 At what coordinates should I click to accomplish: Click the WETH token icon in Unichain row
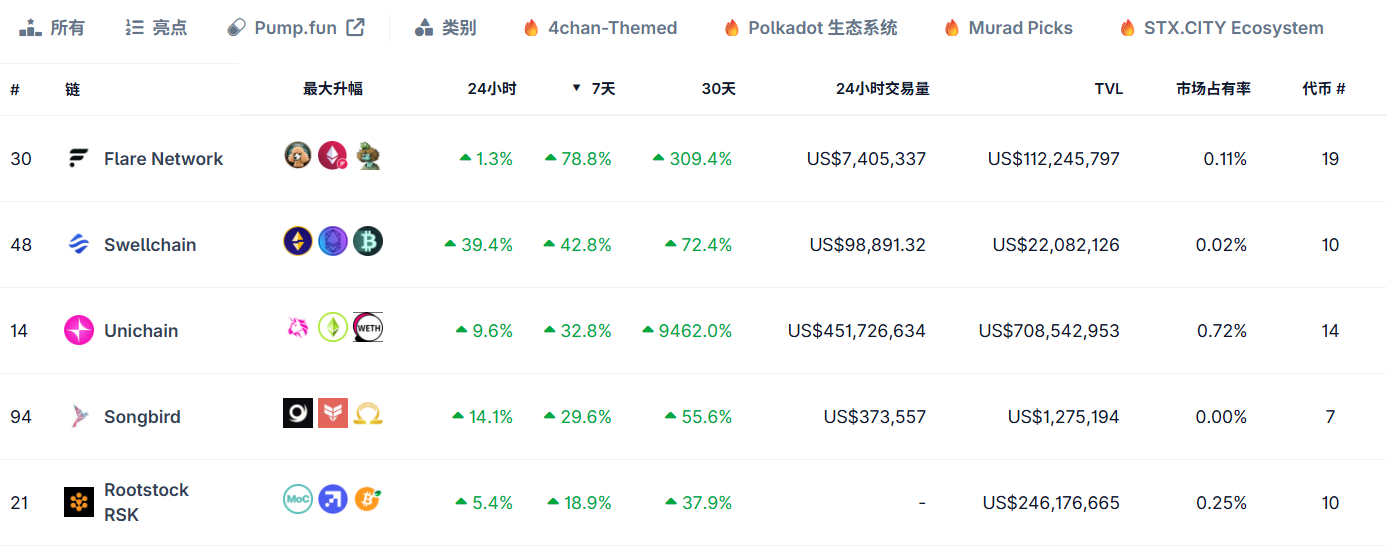click(x=368, y=327)
